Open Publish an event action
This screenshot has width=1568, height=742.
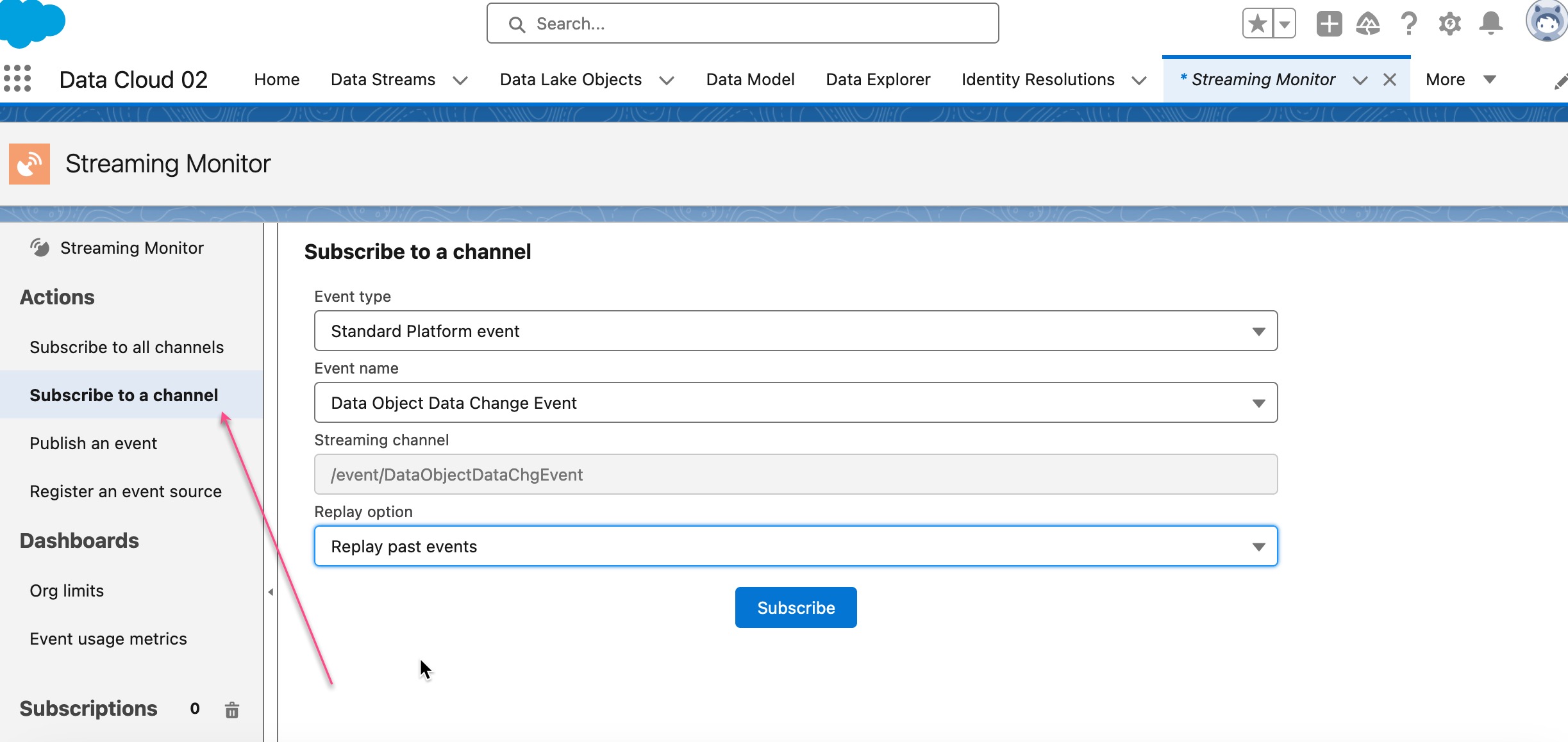pyautogui.click(x=94, y=443)
